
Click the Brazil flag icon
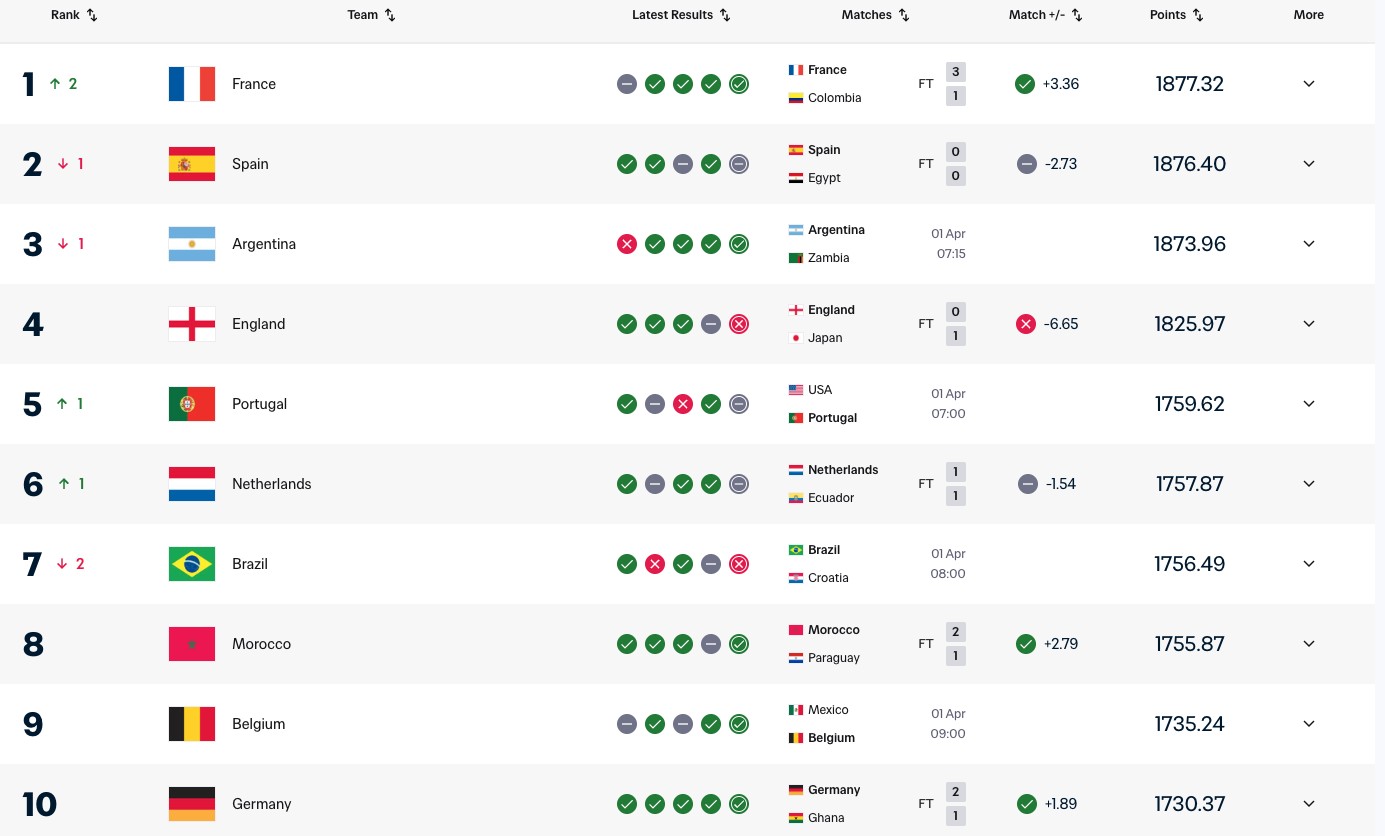coord(192,564)
